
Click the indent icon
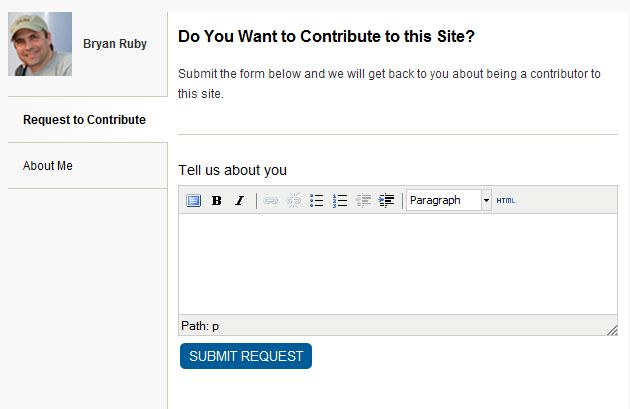[386, 201]
